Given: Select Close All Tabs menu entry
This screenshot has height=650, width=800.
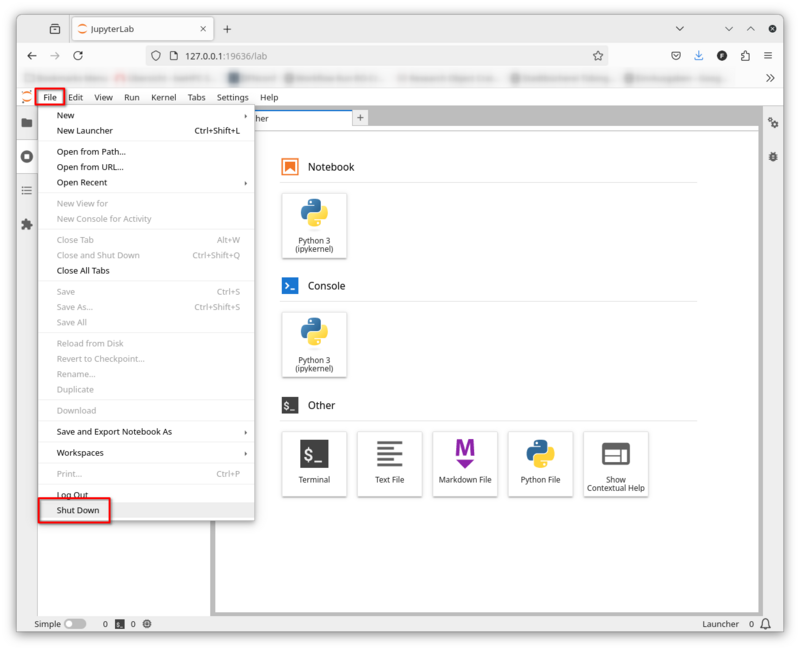Looking at the screenshot, I should point(147,270).
